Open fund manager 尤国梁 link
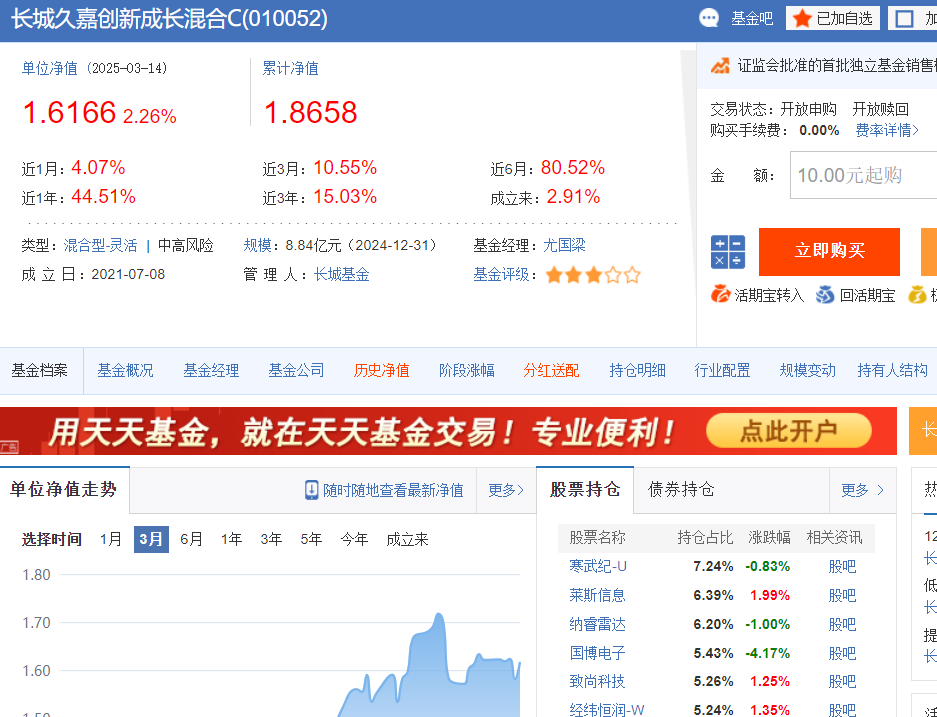The height and width of the screenshot is (717, 937). [x=564, y=246]
